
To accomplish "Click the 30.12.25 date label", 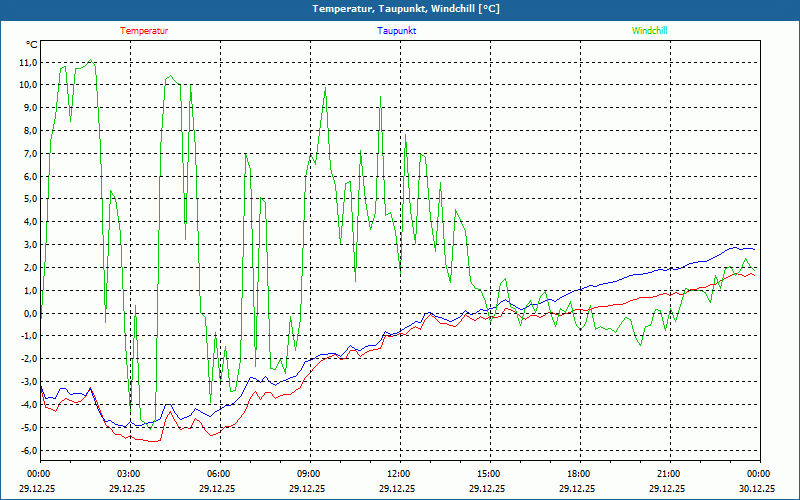I will tap(757, 489).
